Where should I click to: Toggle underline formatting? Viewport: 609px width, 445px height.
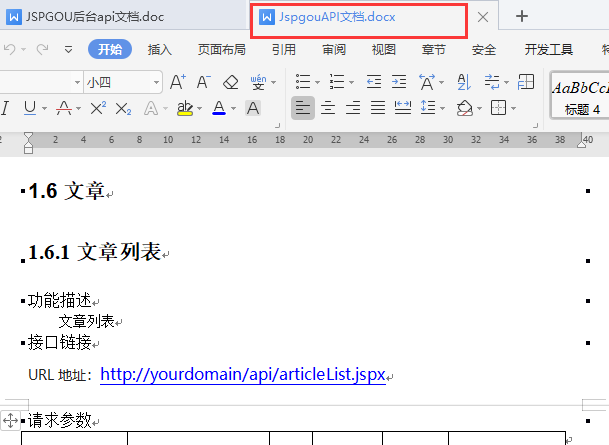click(x=30, y=108)
